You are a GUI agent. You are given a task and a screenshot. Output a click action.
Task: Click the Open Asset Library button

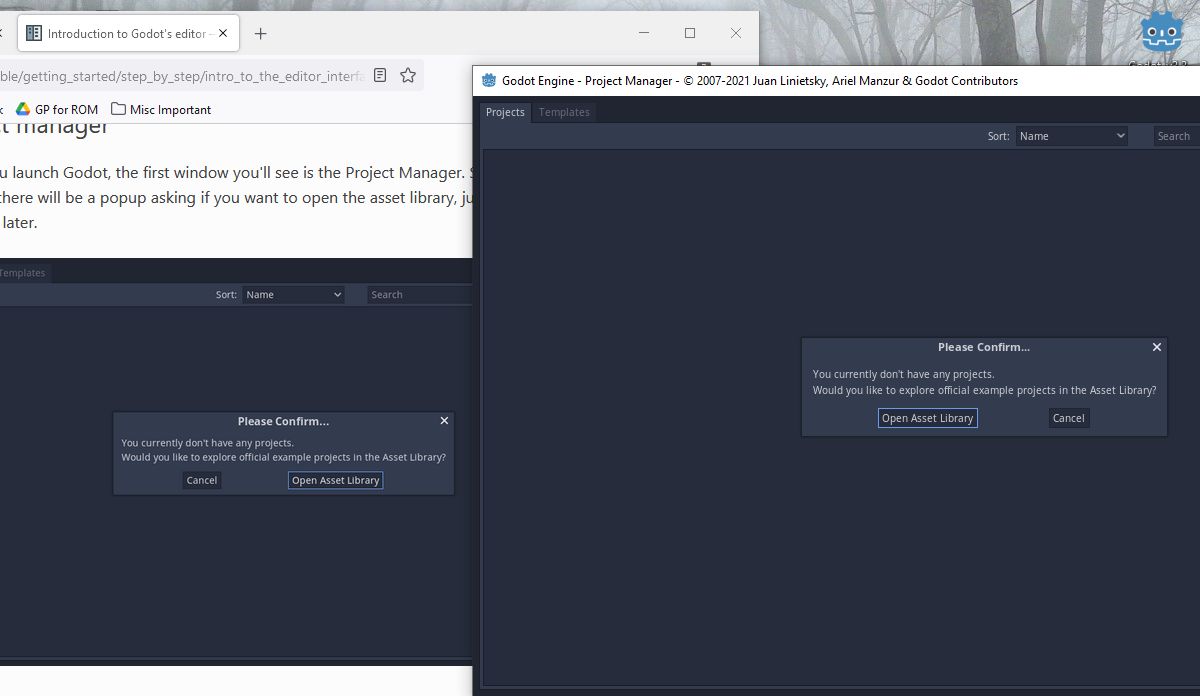[927, 418]
